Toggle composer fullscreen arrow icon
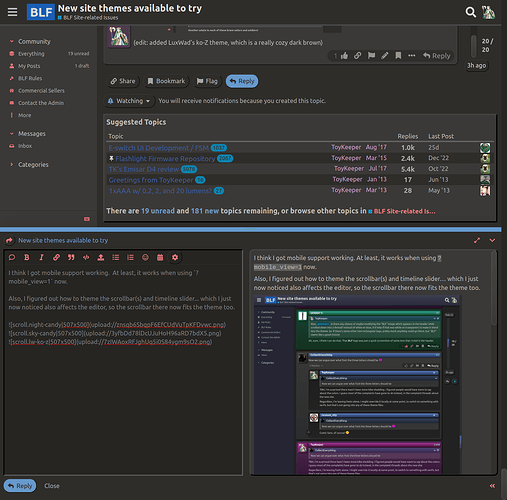The height and width of the screenshot is (500, 507). click(477, 240)
